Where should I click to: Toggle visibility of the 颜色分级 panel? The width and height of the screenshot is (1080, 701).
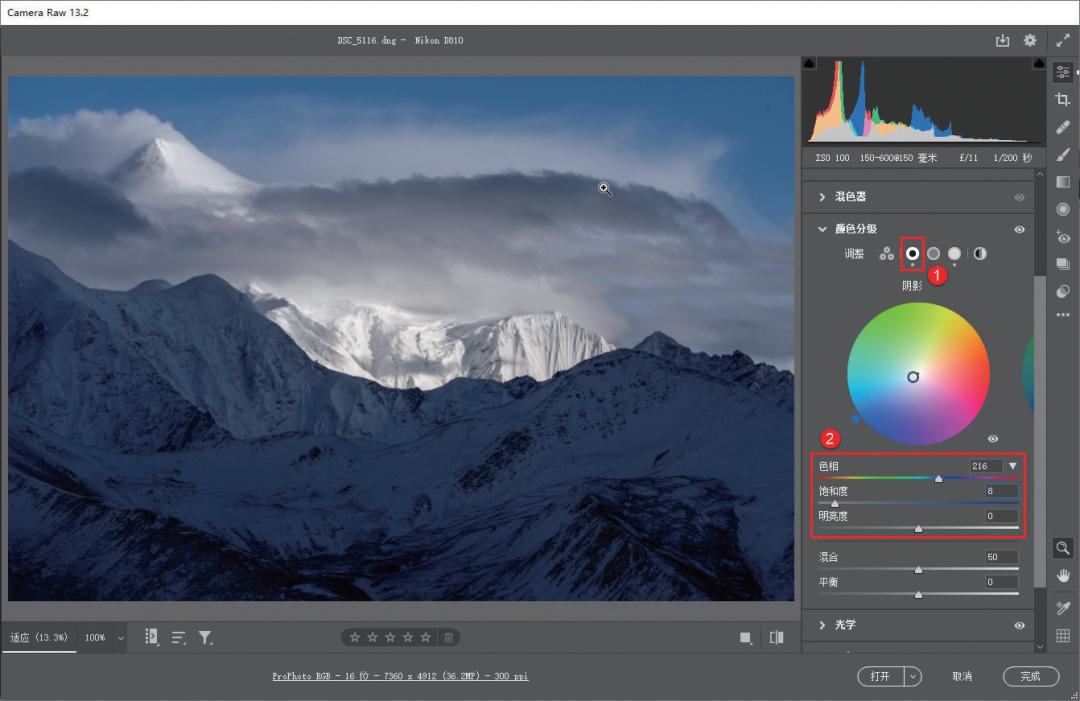[x=1019, y=229]
